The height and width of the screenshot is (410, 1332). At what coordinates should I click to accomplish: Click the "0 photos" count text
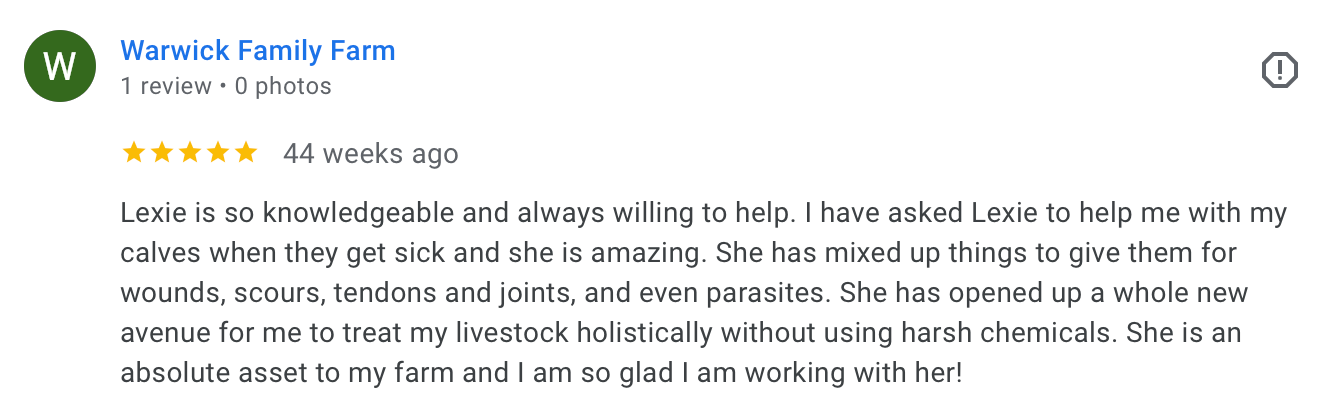(x=283, y=87)
